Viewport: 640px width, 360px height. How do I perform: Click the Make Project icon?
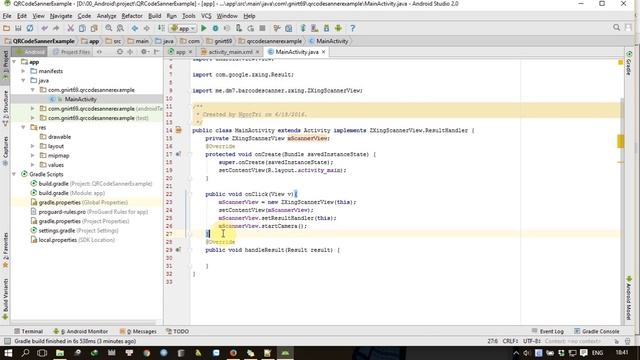point(161,28)
